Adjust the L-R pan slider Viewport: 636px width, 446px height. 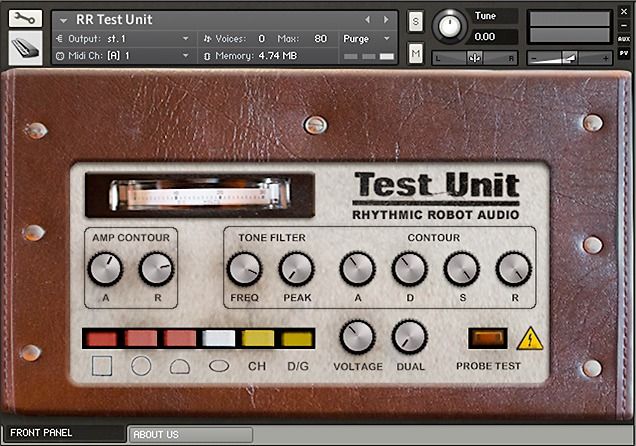pos(474,58)
